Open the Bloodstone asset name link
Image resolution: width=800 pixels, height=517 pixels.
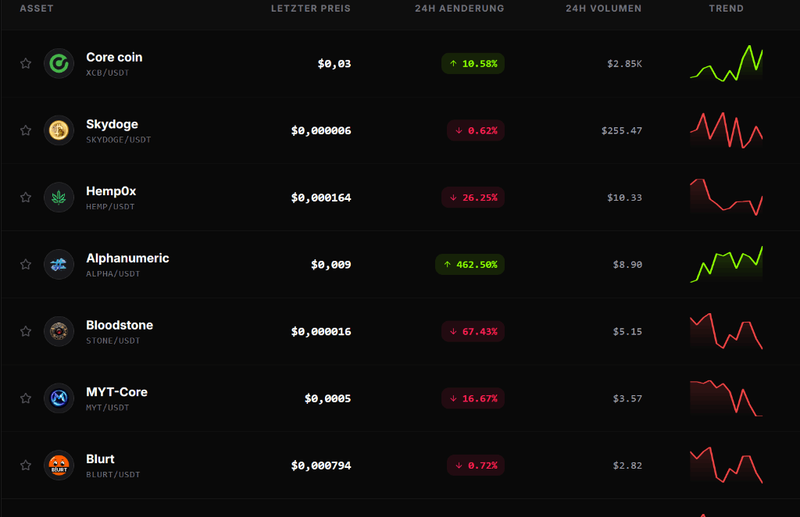tap(119, 325)
